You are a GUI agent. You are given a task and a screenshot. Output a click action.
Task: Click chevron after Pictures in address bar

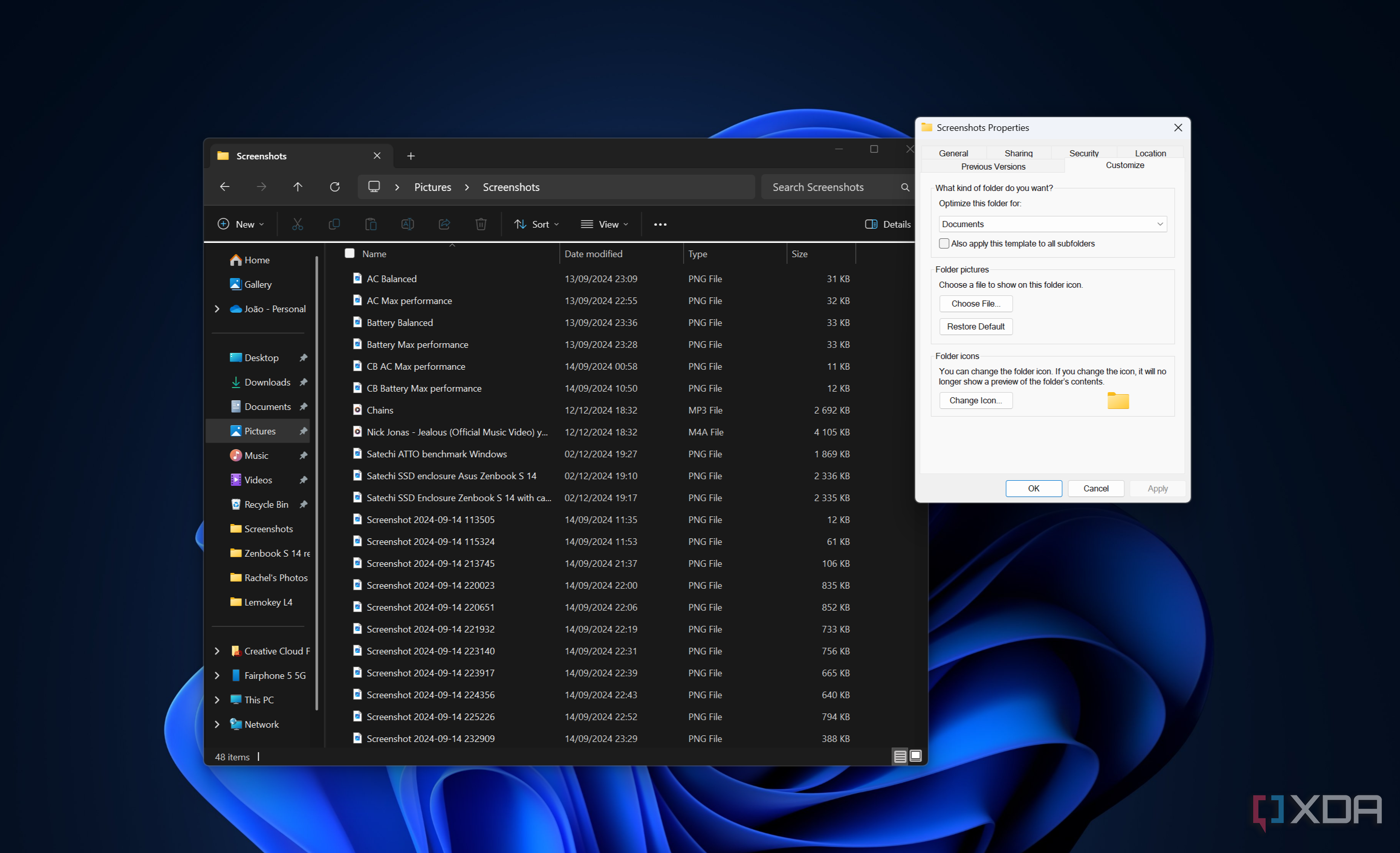[x=467, y=187]
